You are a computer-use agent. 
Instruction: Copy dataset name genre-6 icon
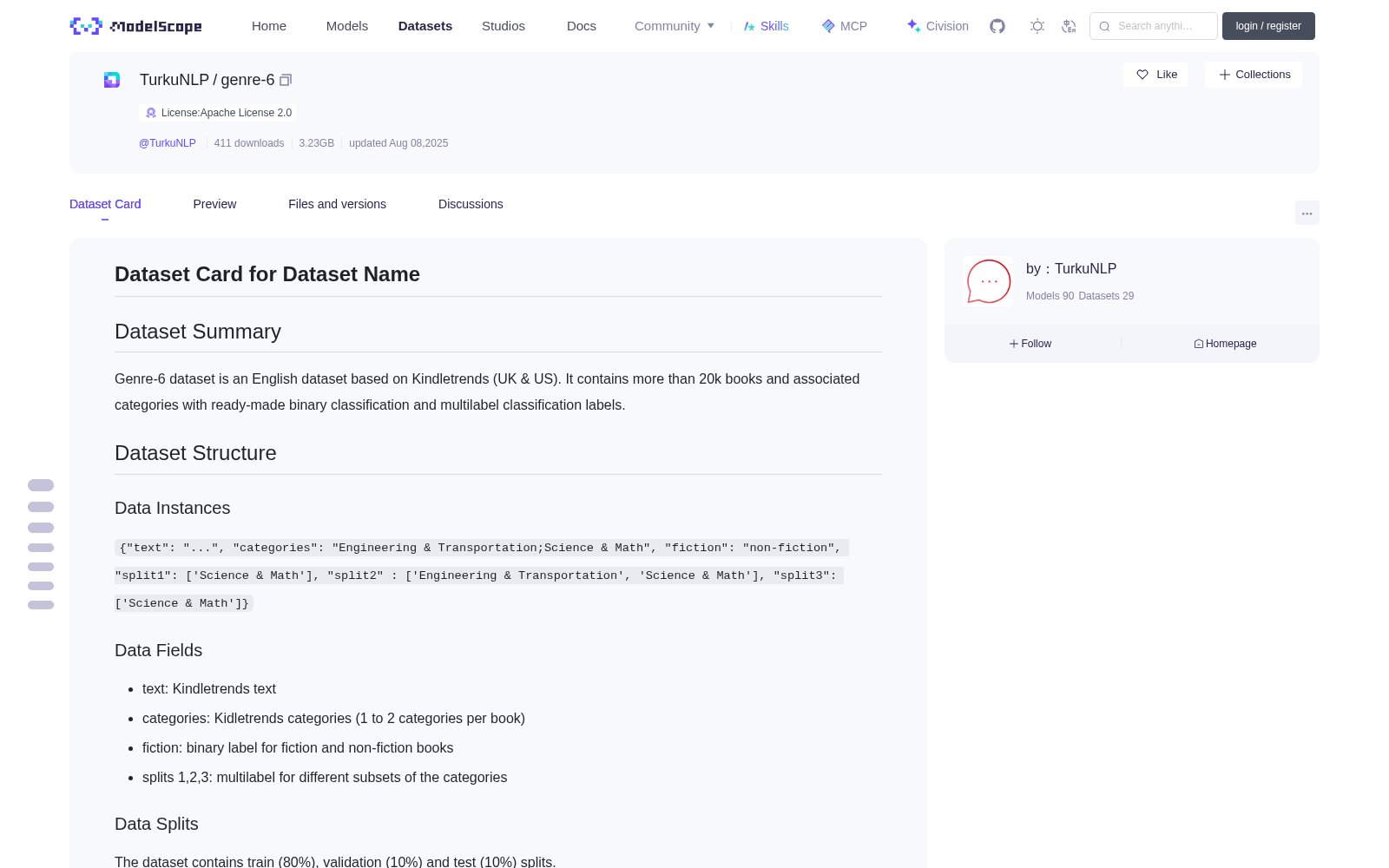click(x=286, y=80)
